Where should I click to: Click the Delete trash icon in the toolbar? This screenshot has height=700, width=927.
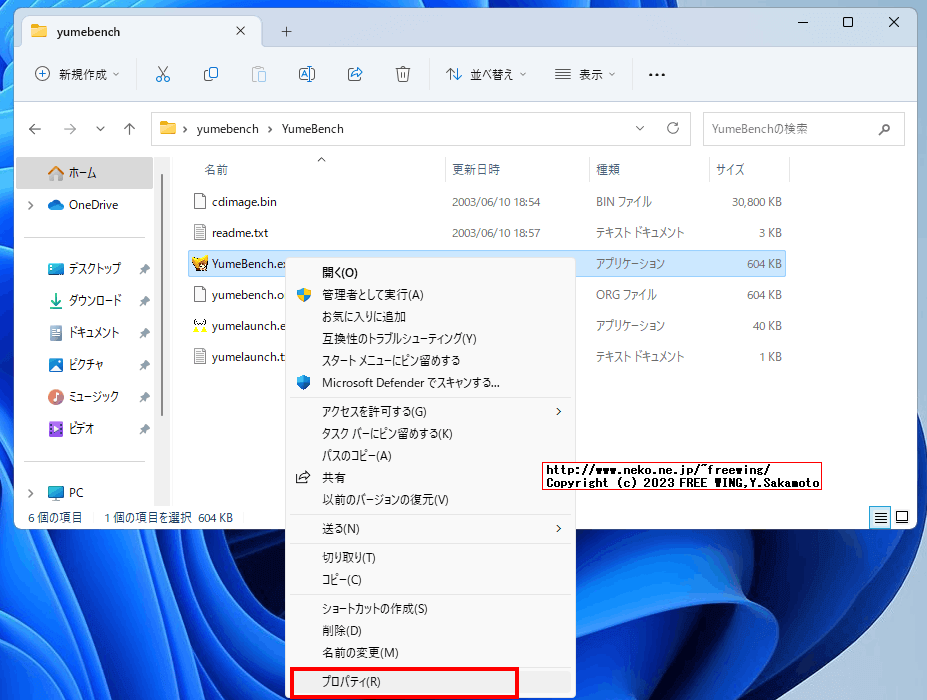403,73
